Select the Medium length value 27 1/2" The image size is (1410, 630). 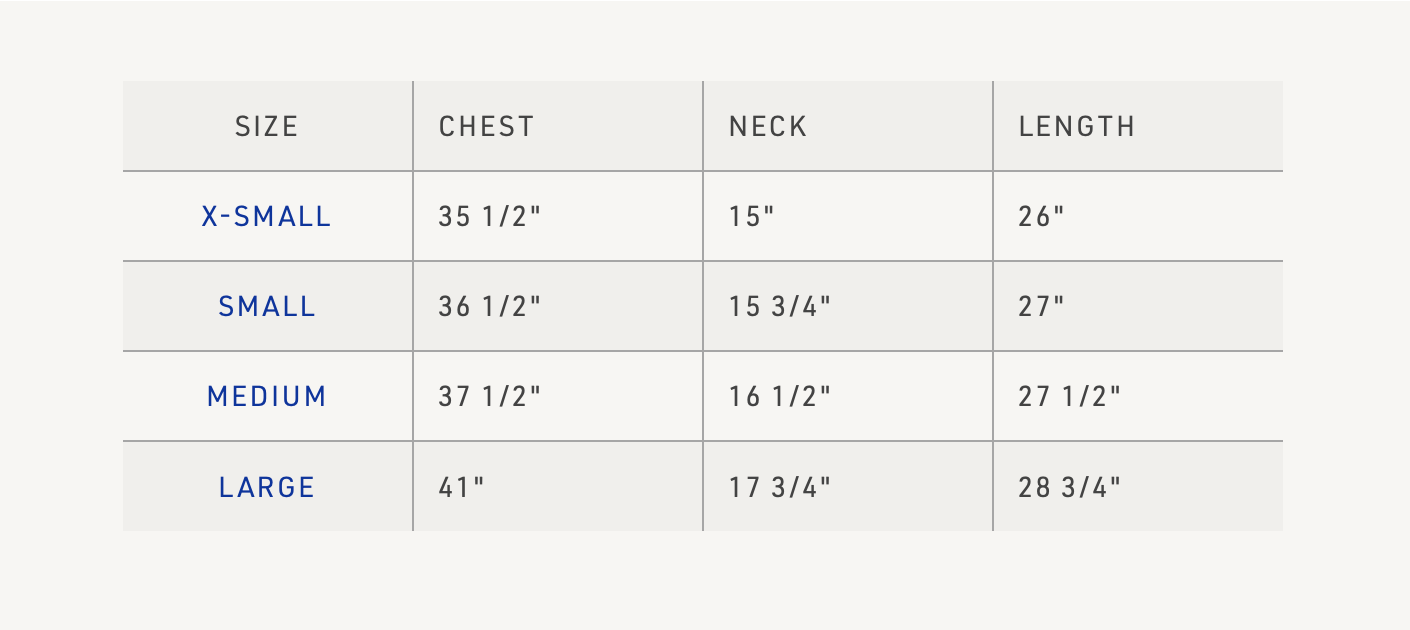click(1070, 397)
